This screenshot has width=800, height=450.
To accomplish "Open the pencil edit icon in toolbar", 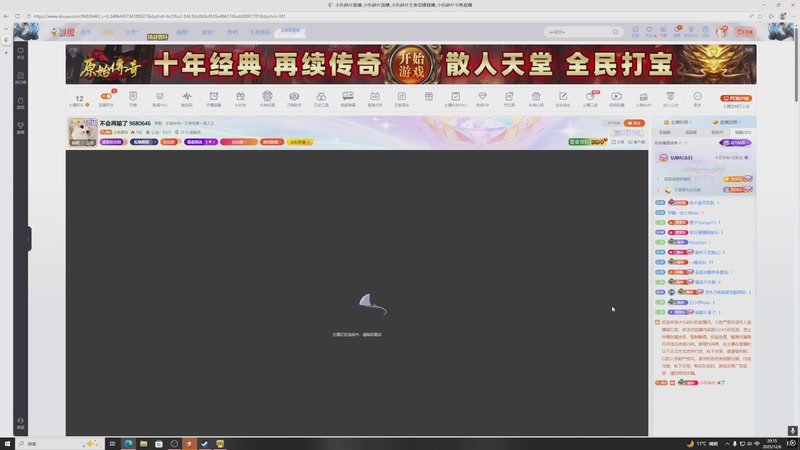I will tap(563, 96).
